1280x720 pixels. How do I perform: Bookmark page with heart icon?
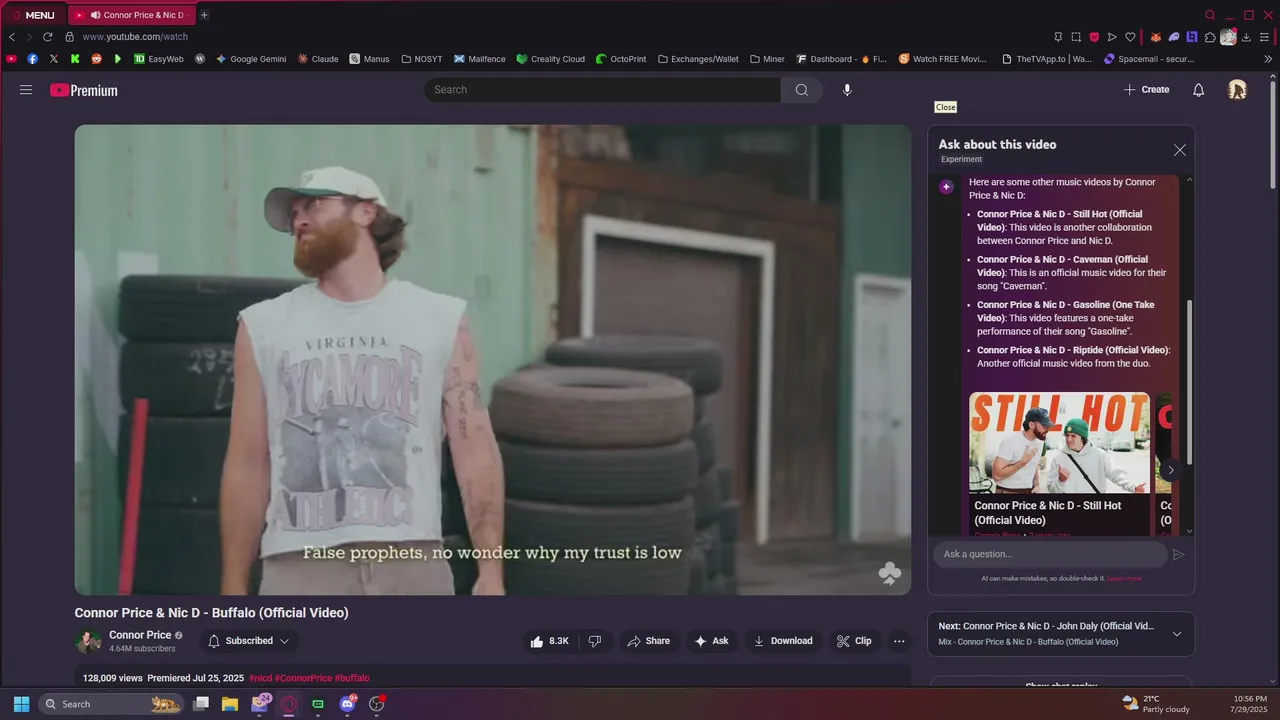coord(1130,37)
